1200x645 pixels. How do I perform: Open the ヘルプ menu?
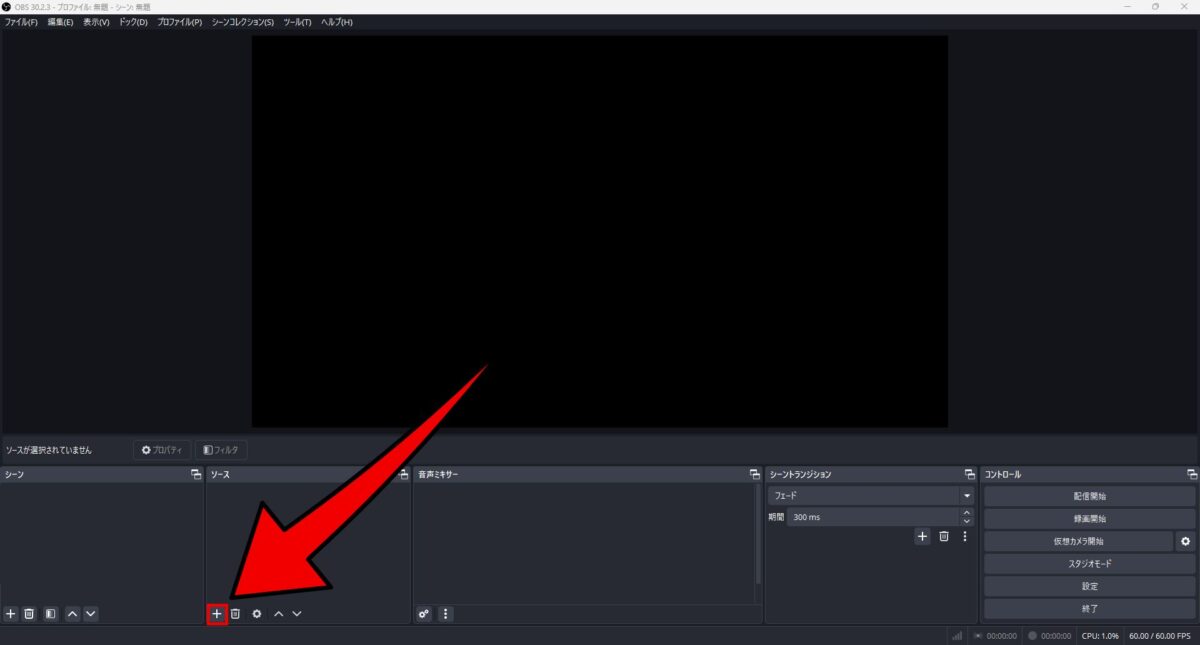339,21
